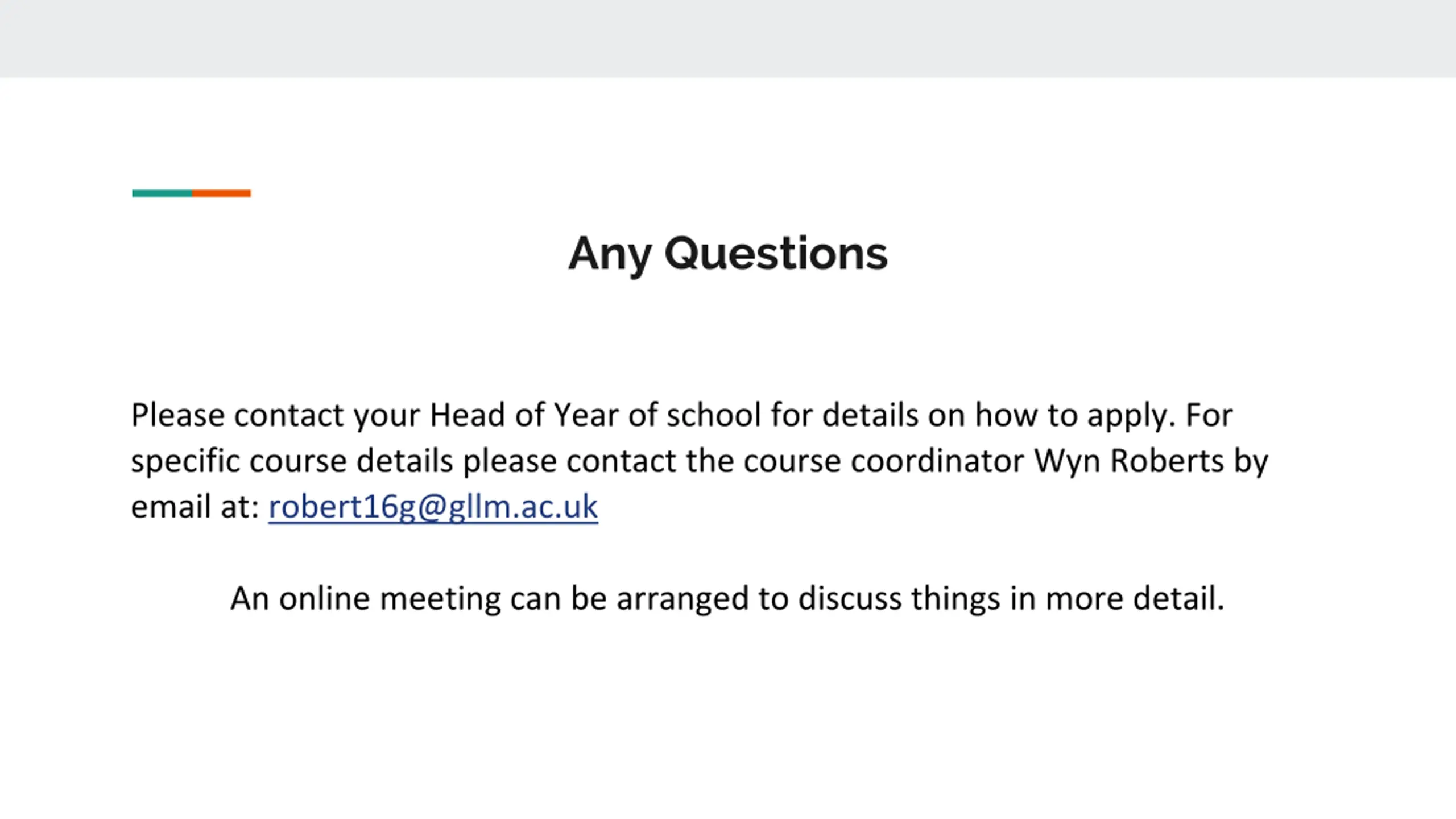Place cursor on word "Questions" in heading

coord(776,254)
